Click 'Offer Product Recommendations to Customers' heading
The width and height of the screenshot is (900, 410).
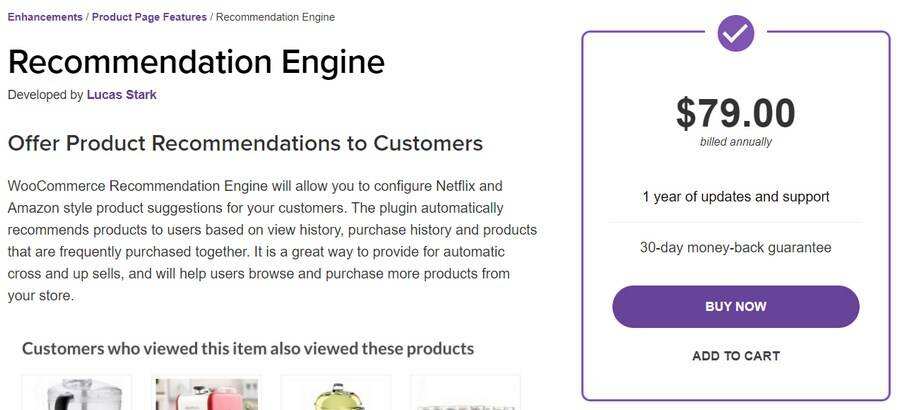pos(245,143)
